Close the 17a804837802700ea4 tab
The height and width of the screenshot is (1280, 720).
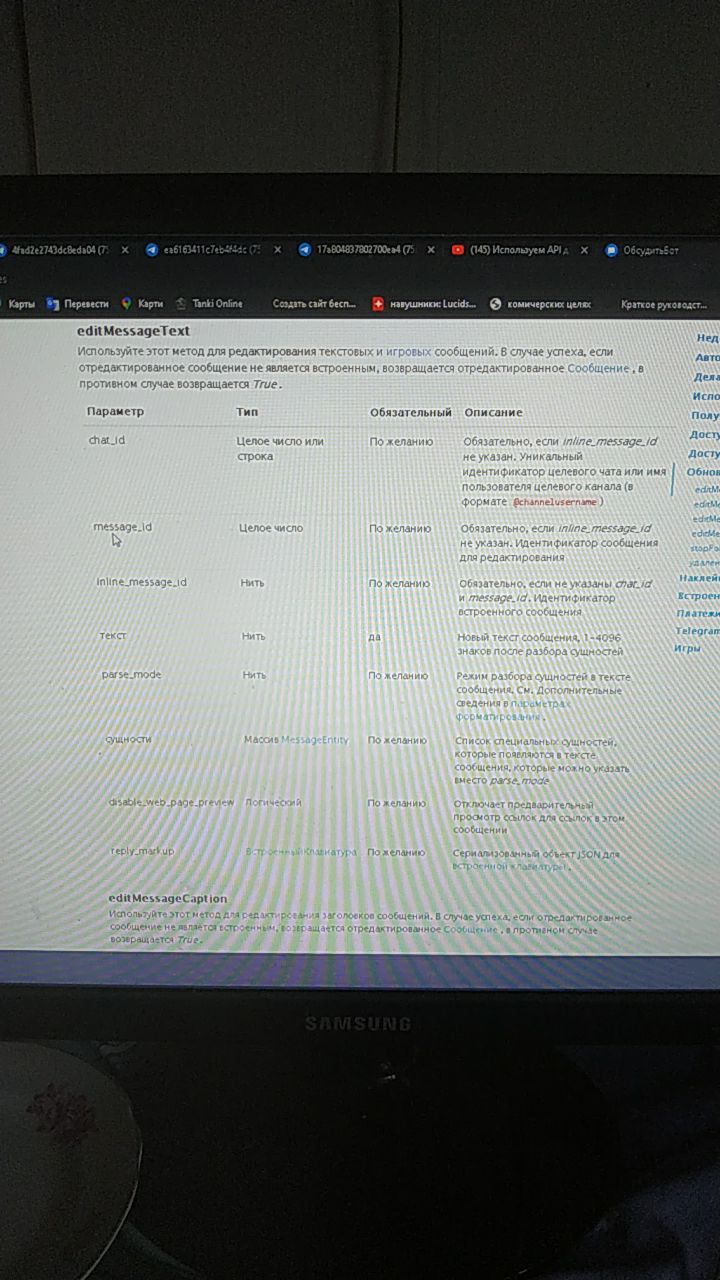[x=431, y=250]
